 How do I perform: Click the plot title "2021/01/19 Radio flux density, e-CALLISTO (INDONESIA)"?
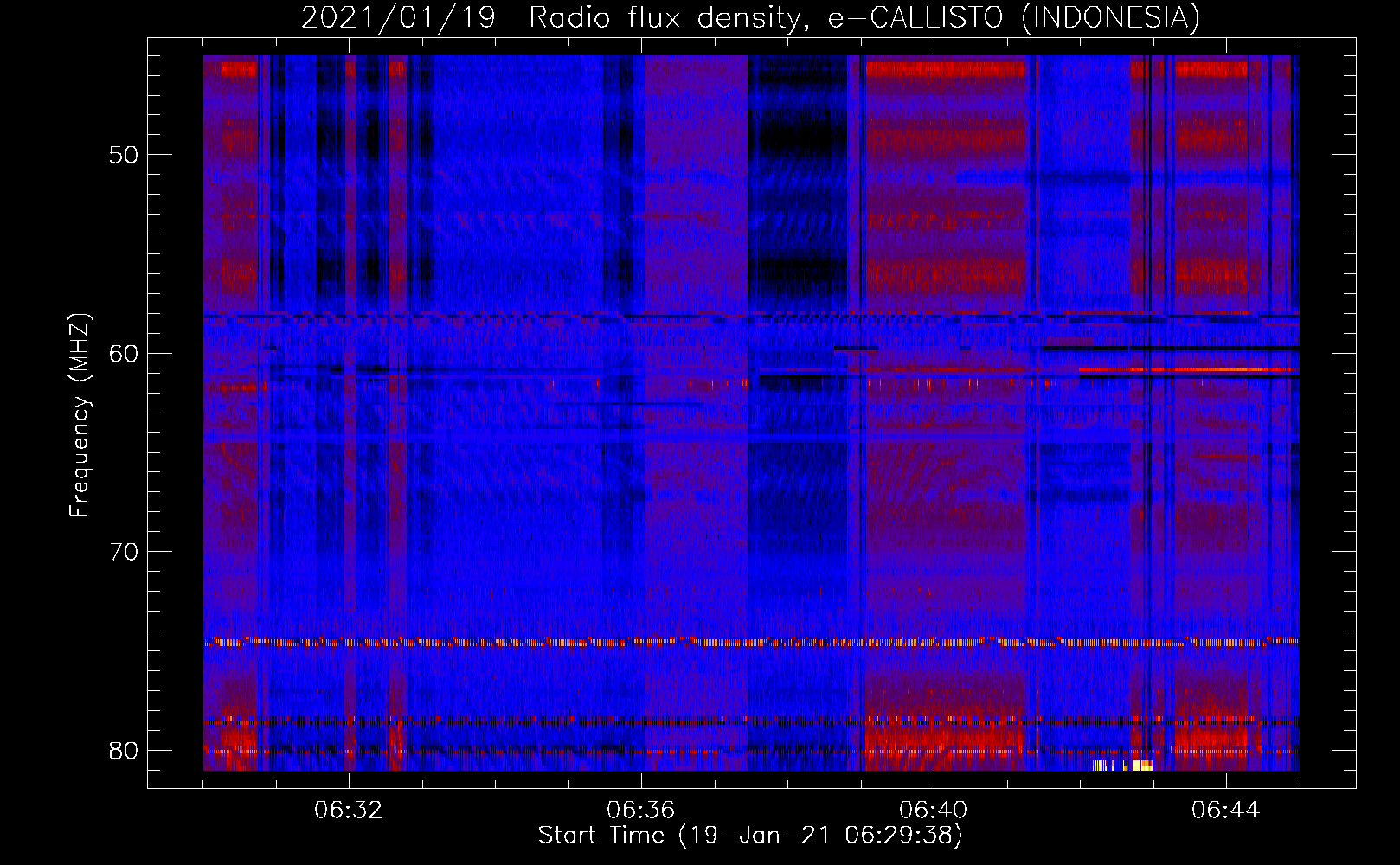(750, 17)
